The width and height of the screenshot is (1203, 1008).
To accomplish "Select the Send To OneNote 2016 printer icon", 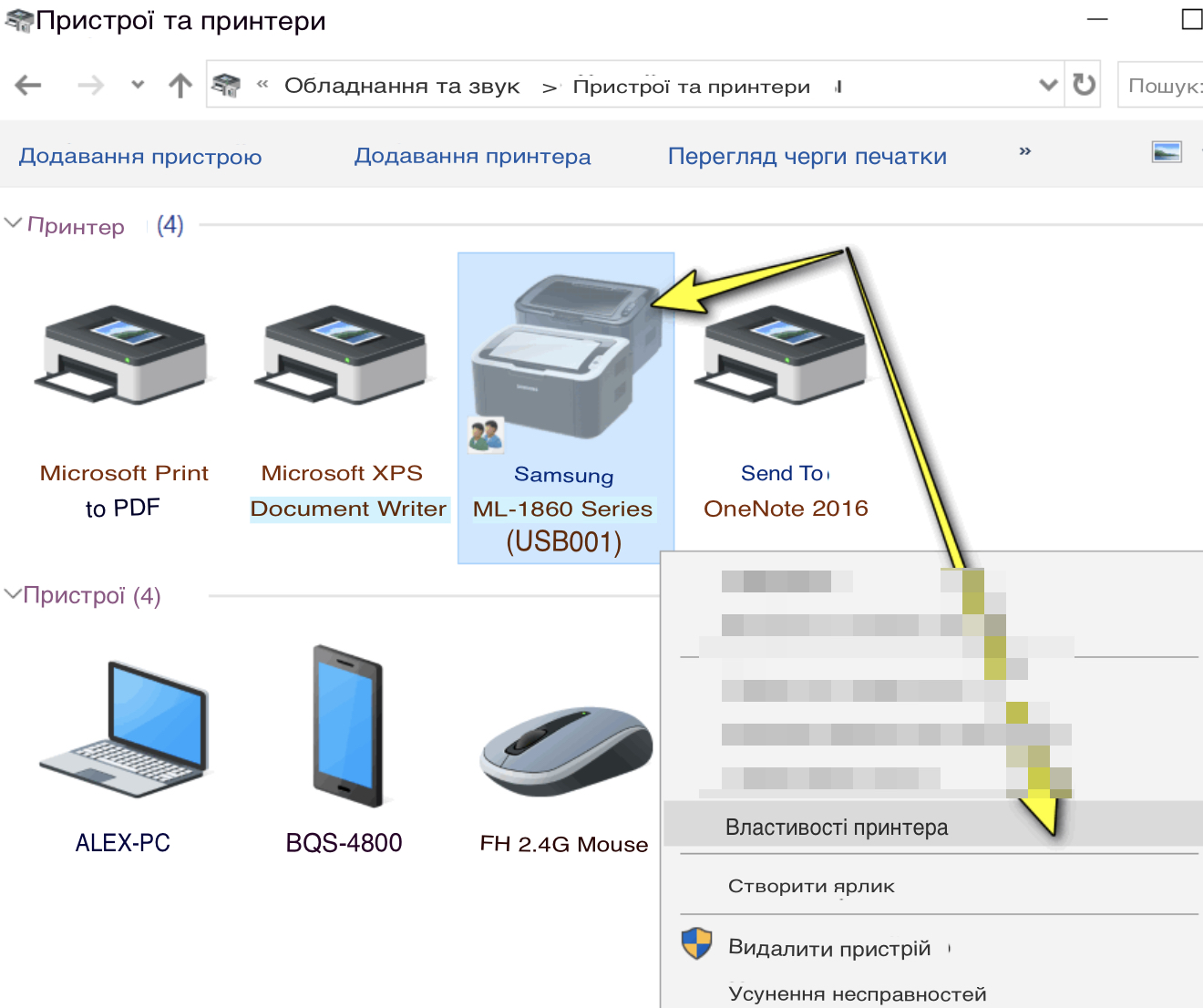I will (783, 356).
